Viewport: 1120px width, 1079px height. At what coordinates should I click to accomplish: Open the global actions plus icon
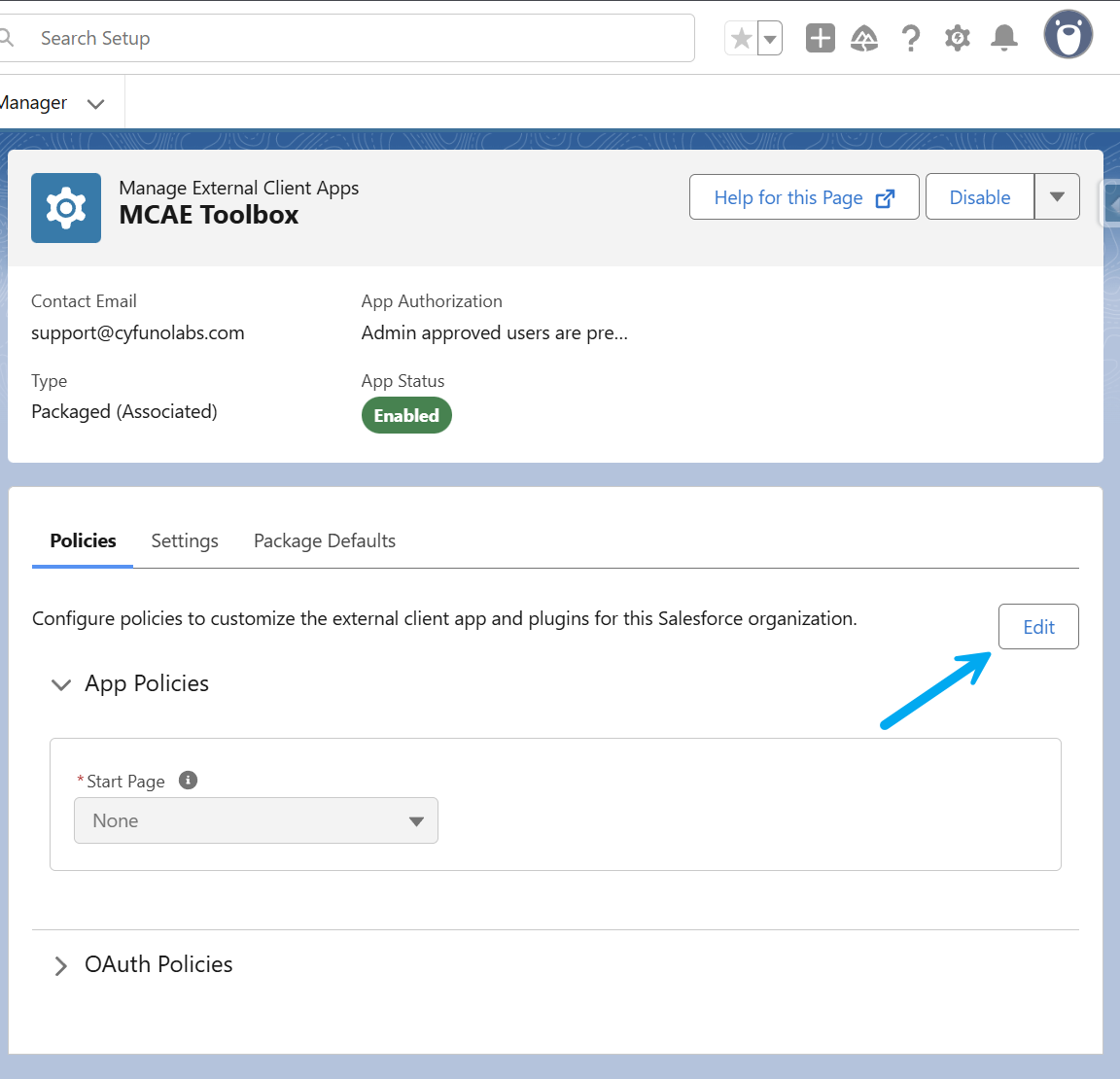click(820, 38)
